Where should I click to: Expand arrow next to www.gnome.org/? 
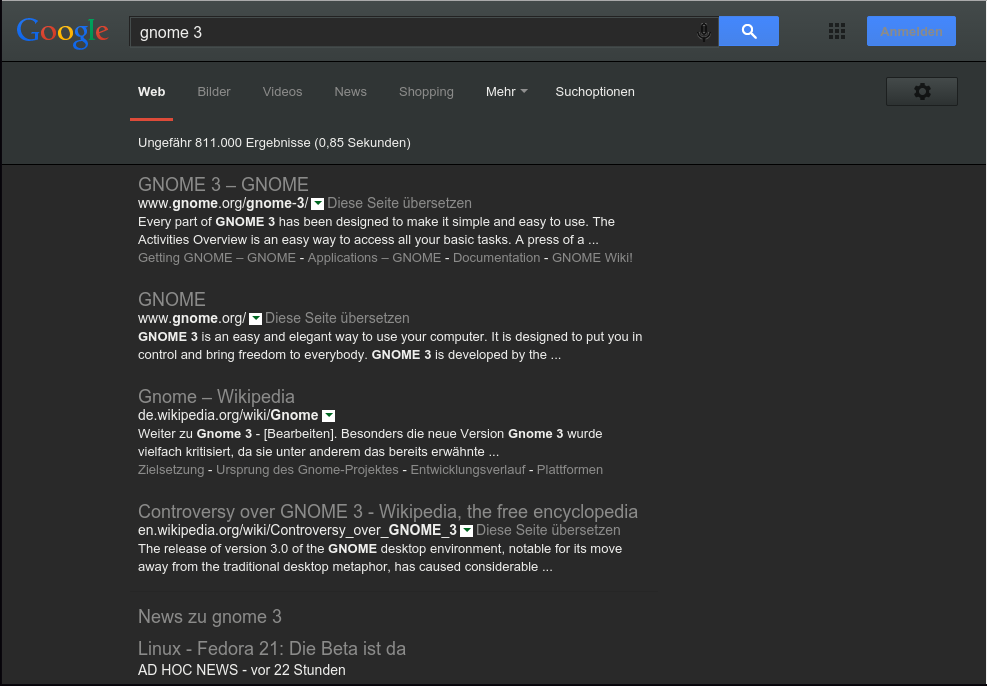tap(256, 319)
